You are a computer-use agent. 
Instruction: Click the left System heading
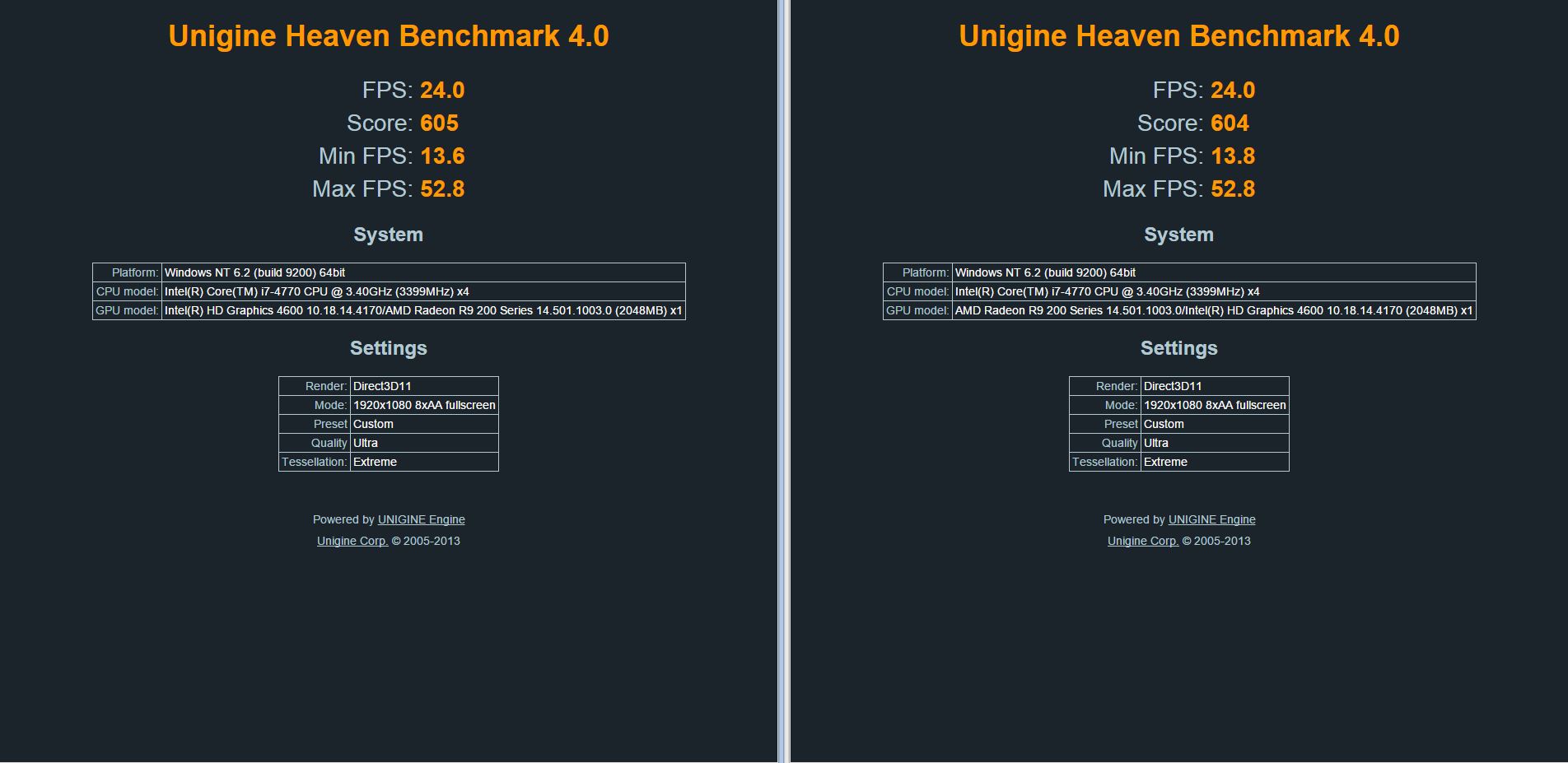pyautogui.click(x=389, y=235)
